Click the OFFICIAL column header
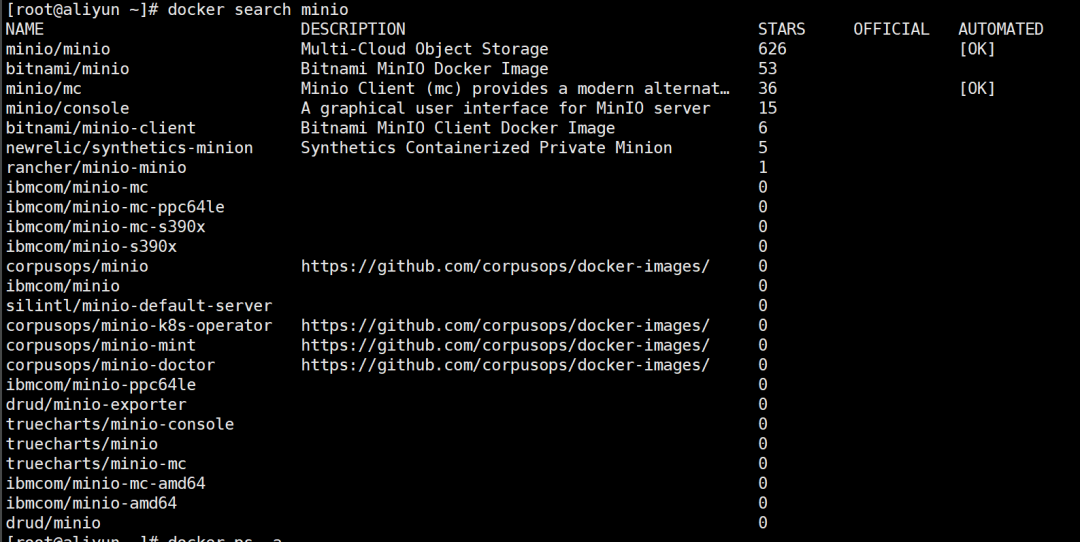1080x542 pixels. click(x=891, y=29)
